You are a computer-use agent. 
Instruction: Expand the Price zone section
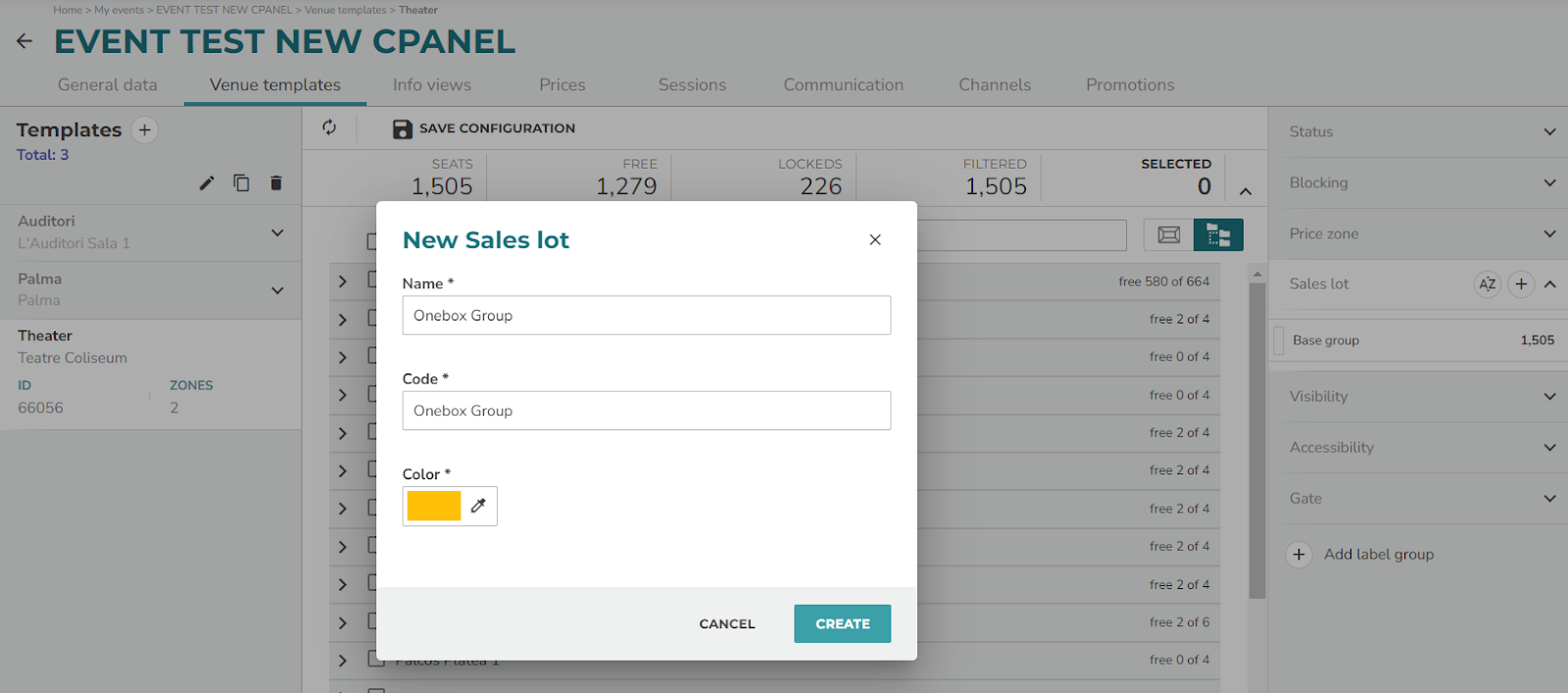pos(1549,233)
